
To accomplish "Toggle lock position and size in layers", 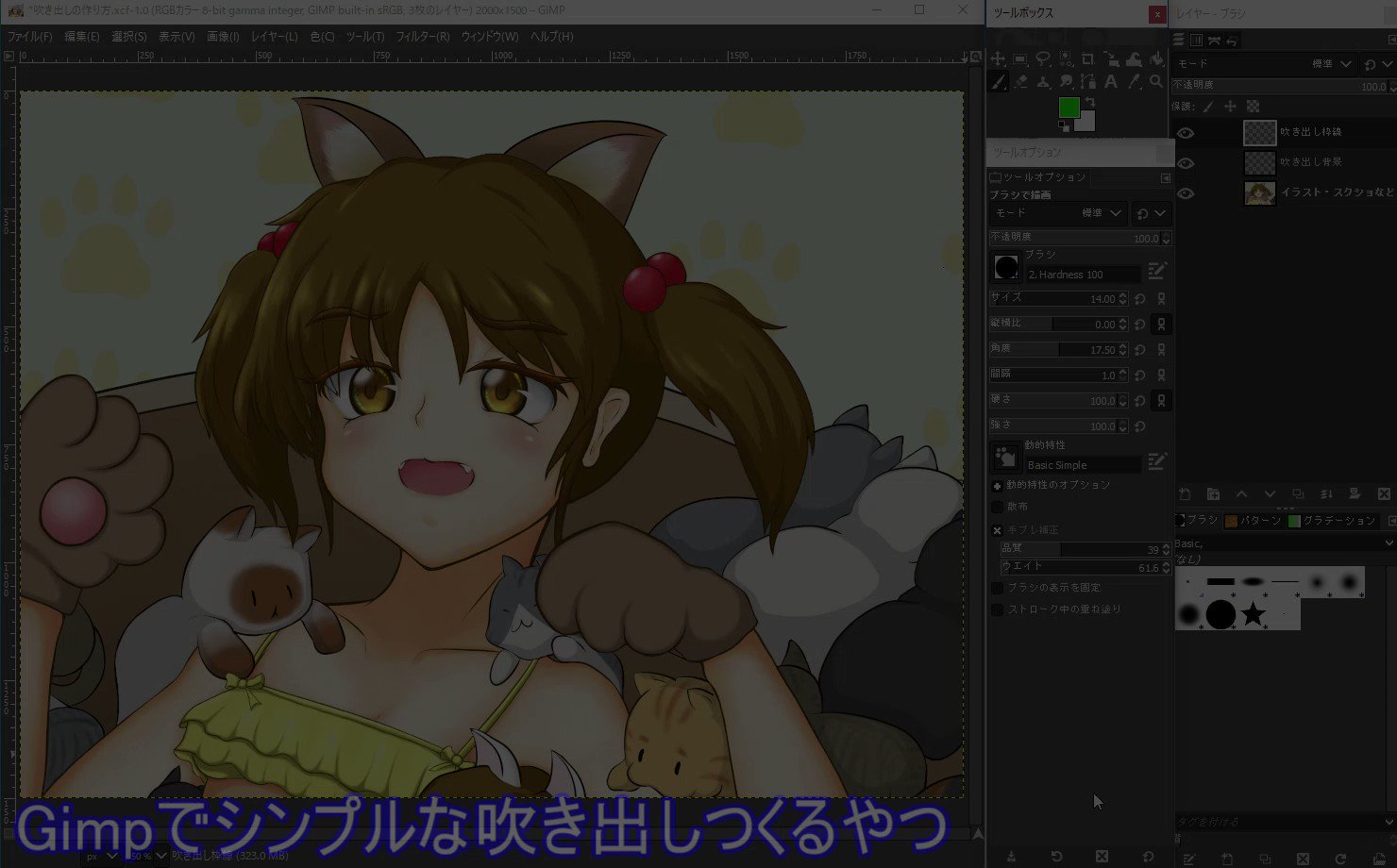I will (1230, 107).
